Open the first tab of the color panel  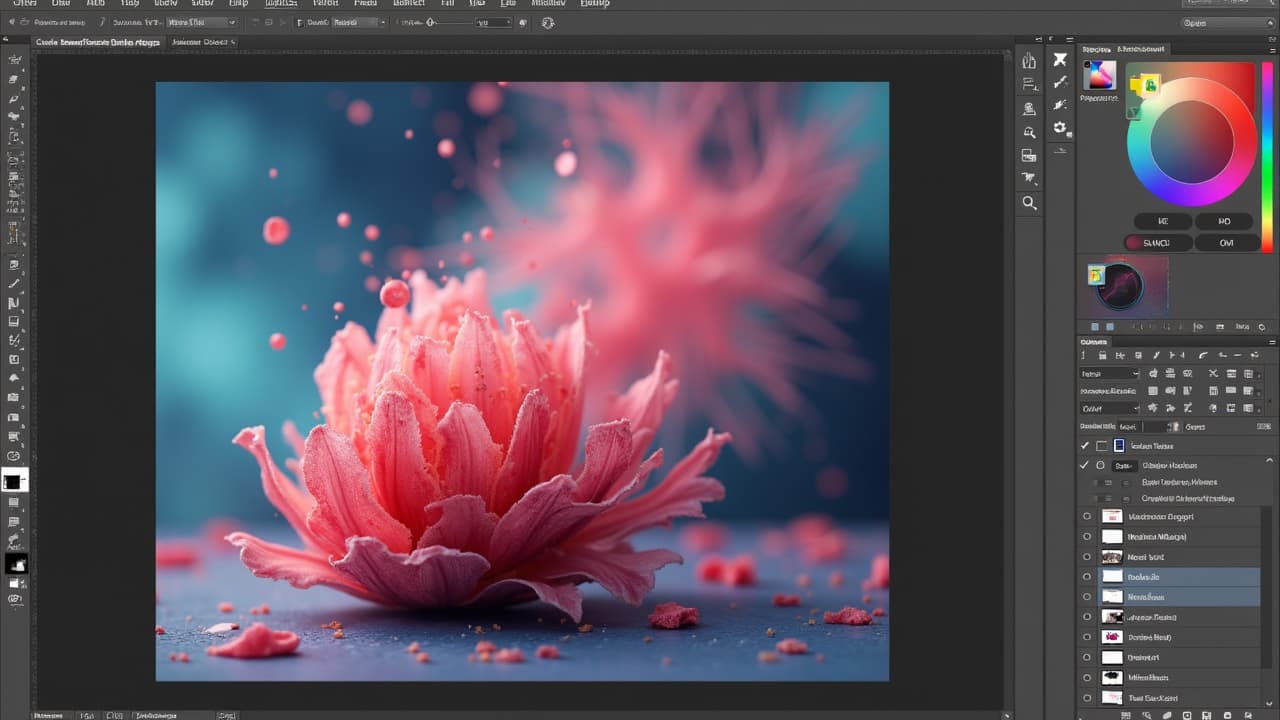[1097, 48]
